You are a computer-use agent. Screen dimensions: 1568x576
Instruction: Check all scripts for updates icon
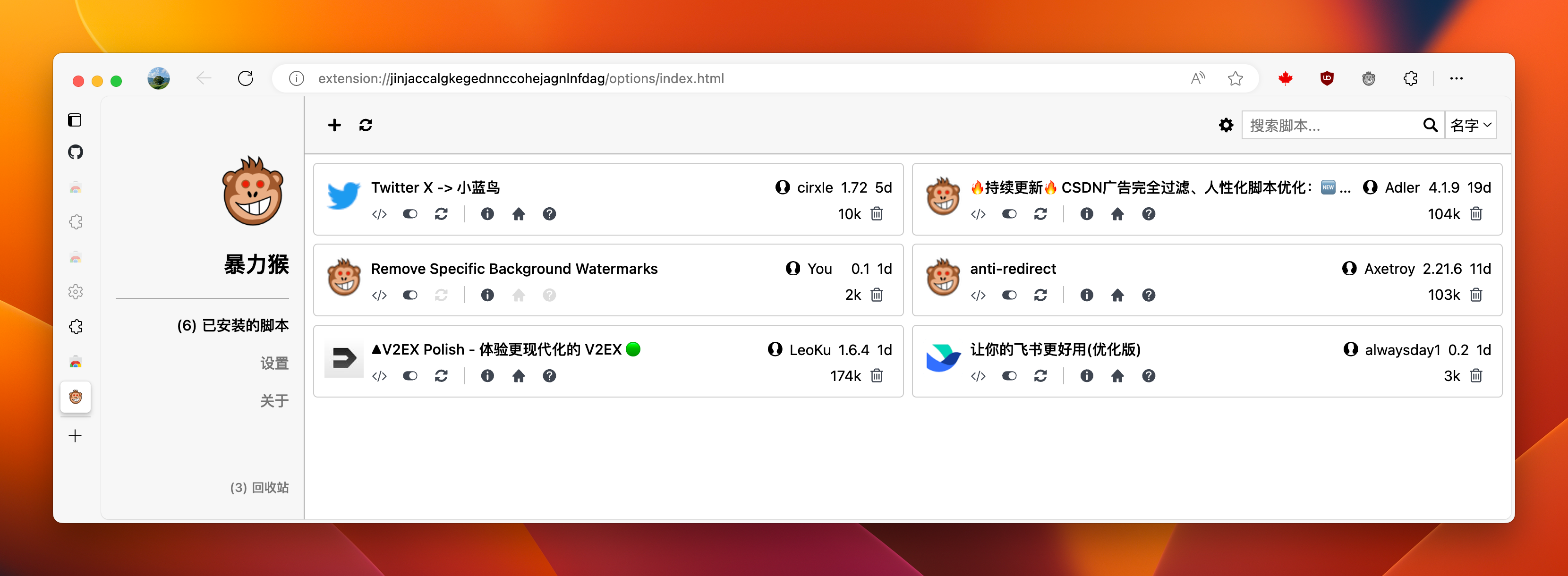tap(365, 125)
